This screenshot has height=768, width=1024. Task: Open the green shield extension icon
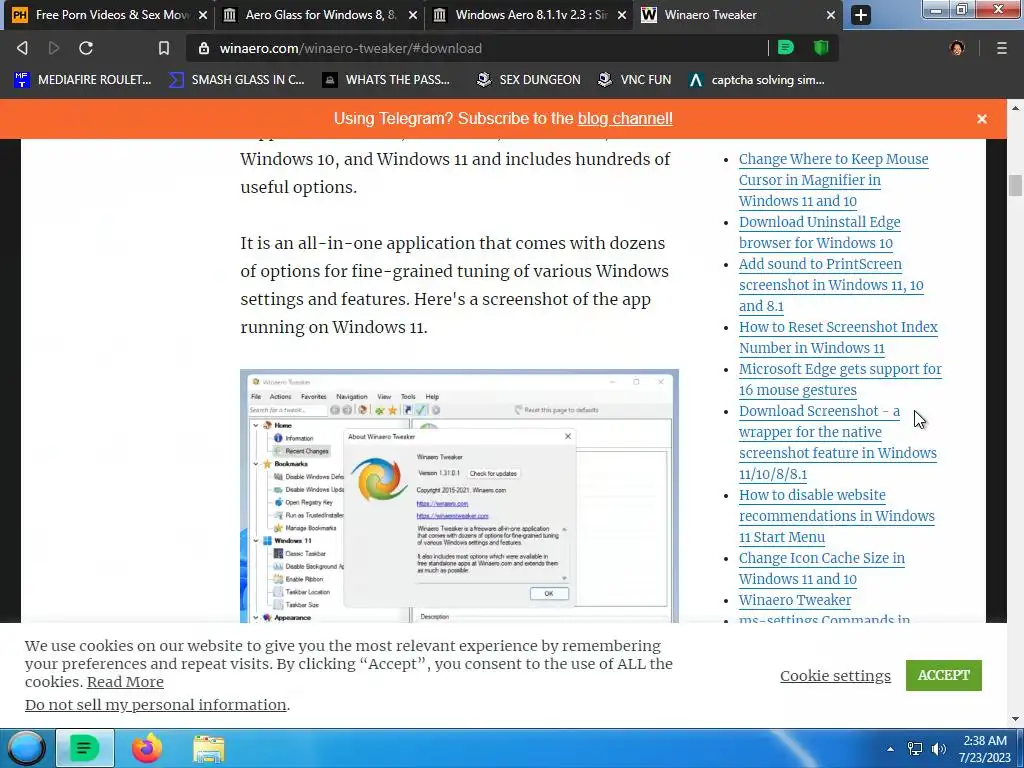click(x=821, y=48)
